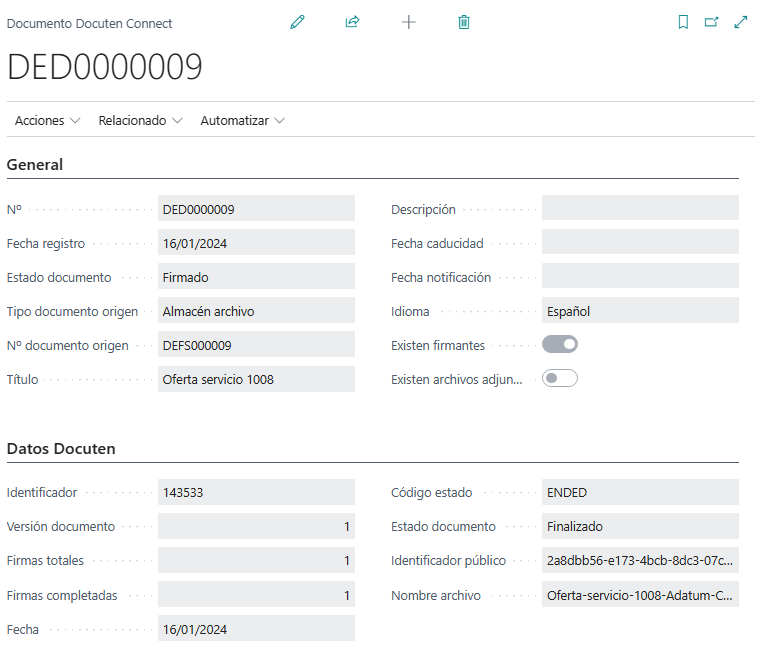Toggle the Existen firmantes switch

click(560, 345)
